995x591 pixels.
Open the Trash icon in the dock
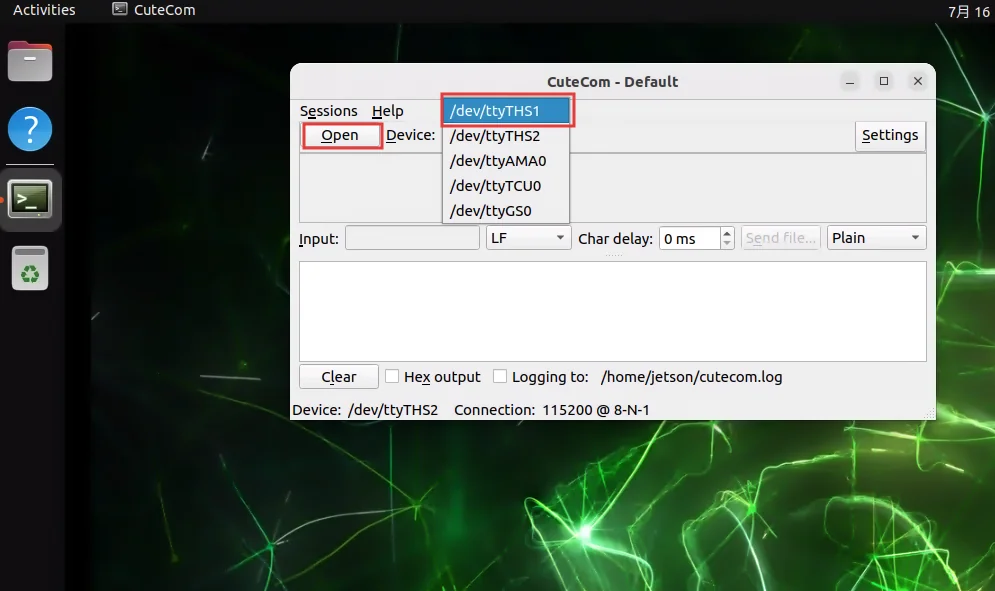[30, 268]
